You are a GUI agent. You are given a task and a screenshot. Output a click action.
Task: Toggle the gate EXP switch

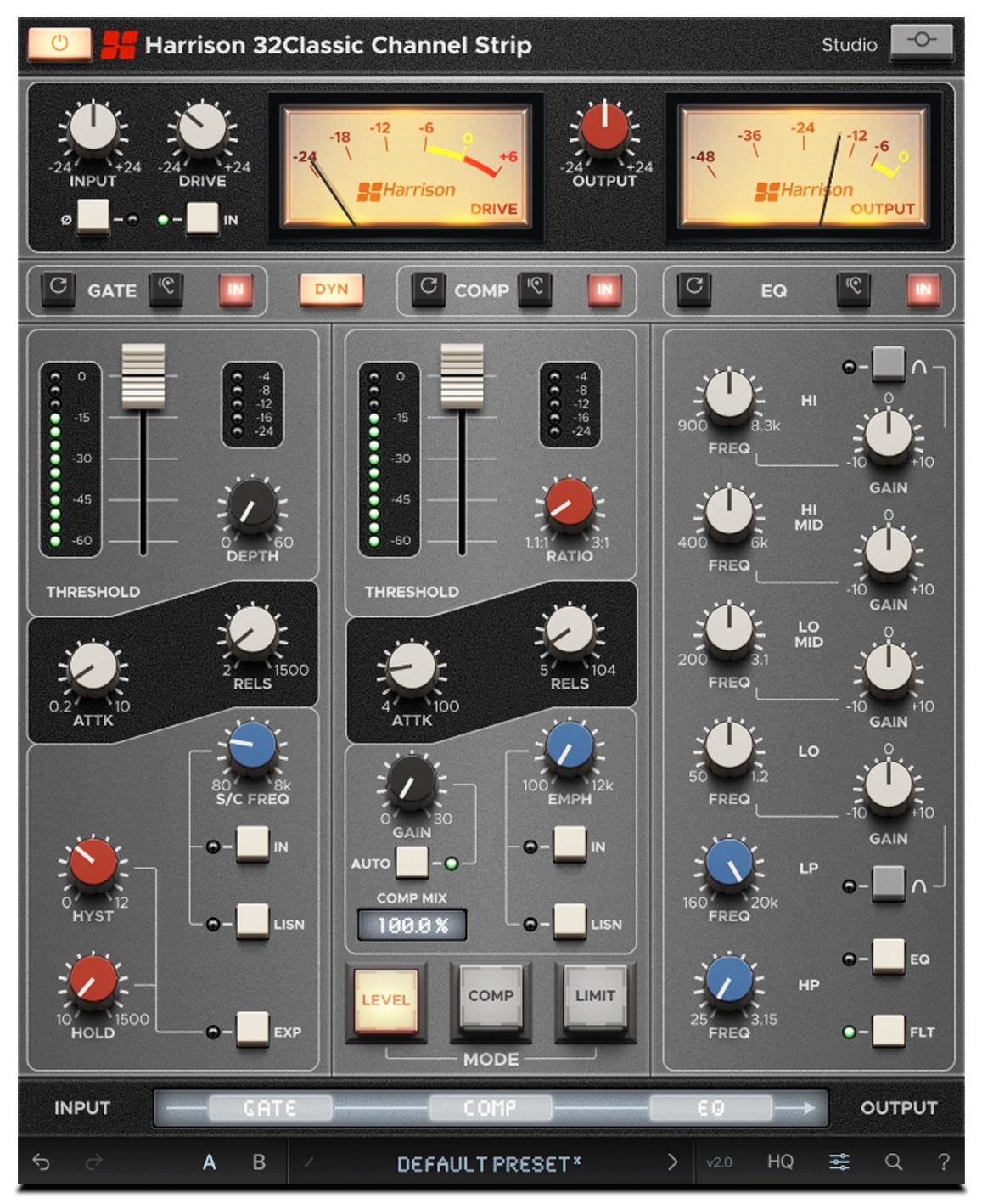(252, 1030)
